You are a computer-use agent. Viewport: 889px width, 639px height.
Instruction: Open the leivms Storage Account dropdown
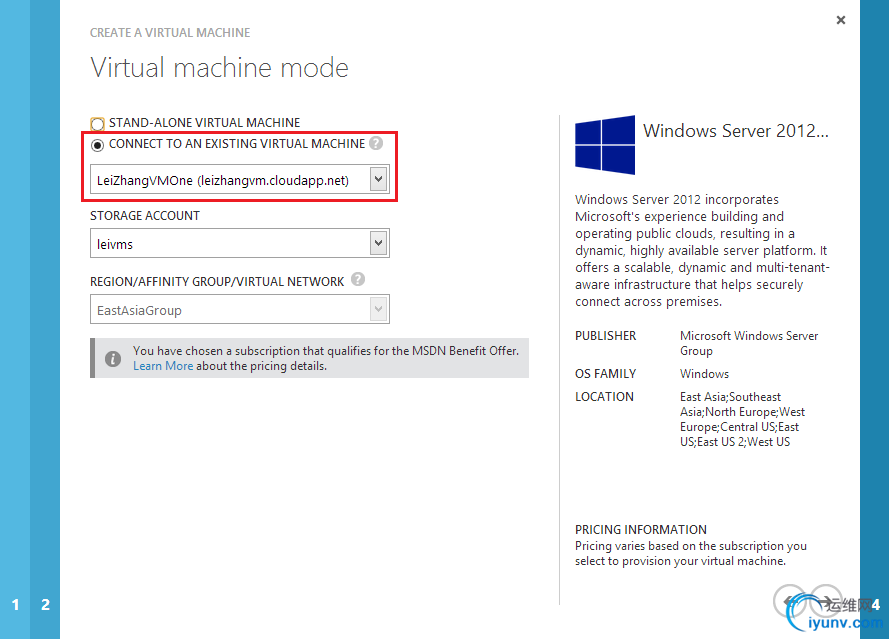click(x=239, y=244)
